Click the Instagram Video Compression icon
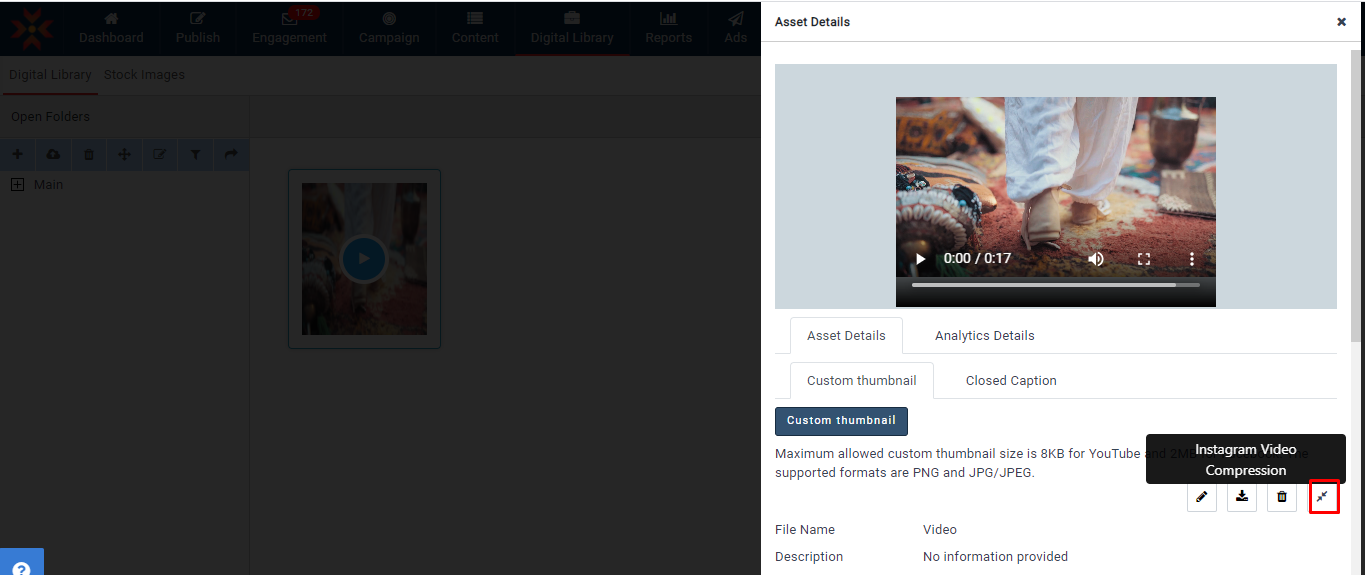The image size is (1365, 575). coord(1323,497)
